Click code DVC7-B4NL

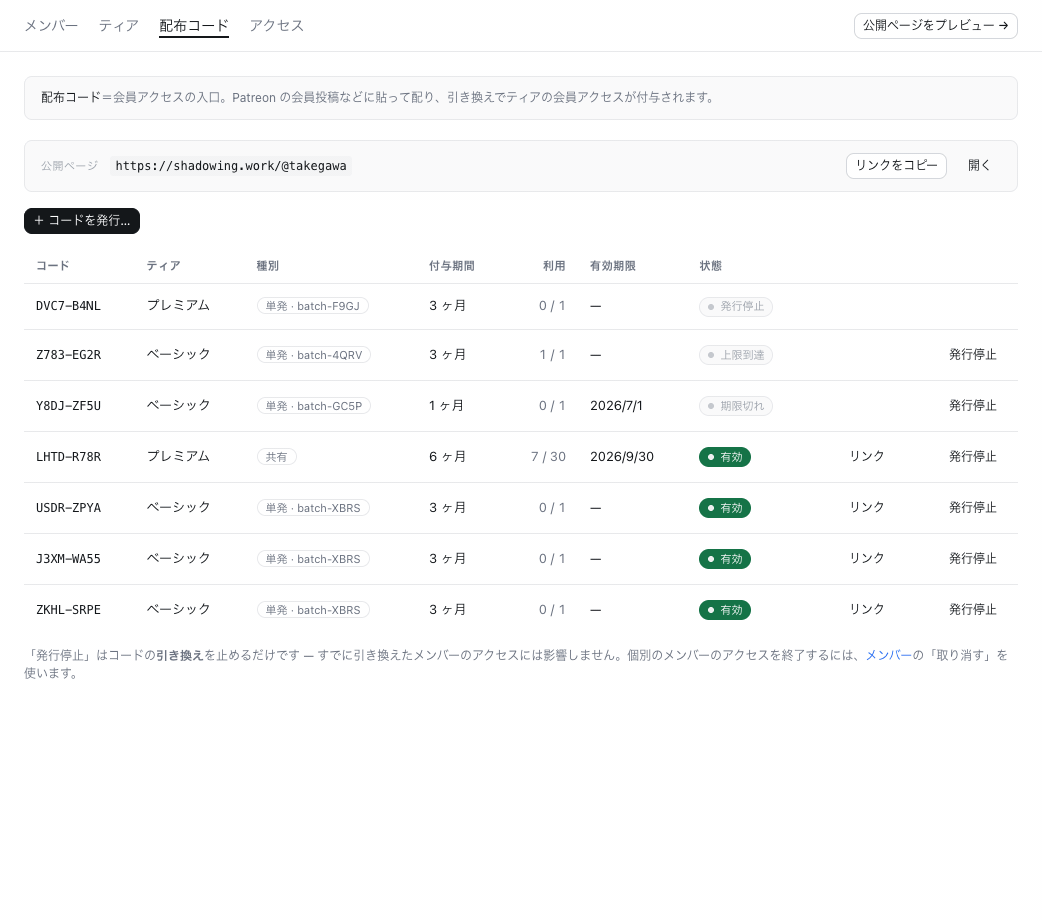pos(68,306)
